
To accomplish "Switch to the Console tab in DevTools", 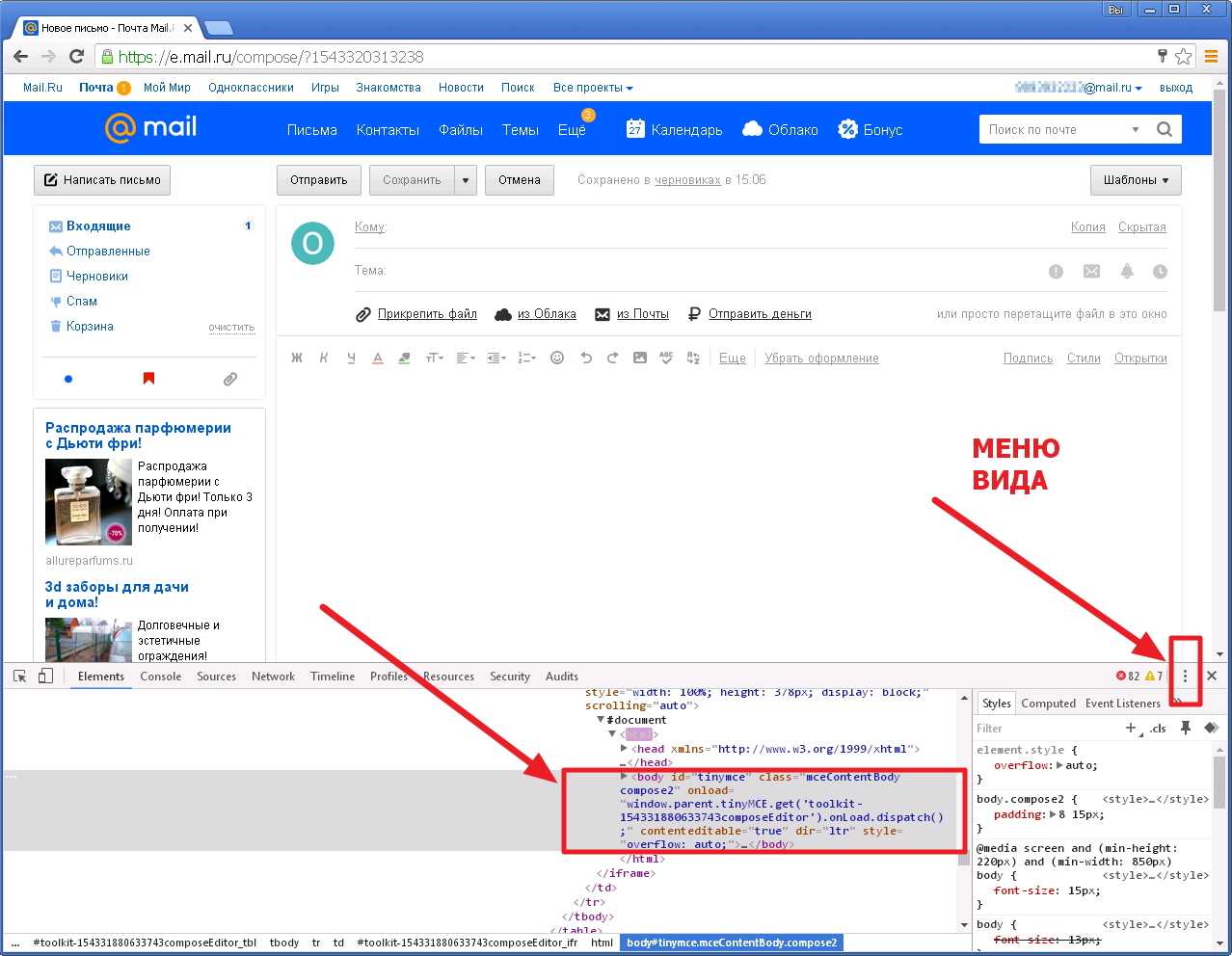I will [160, 677].
